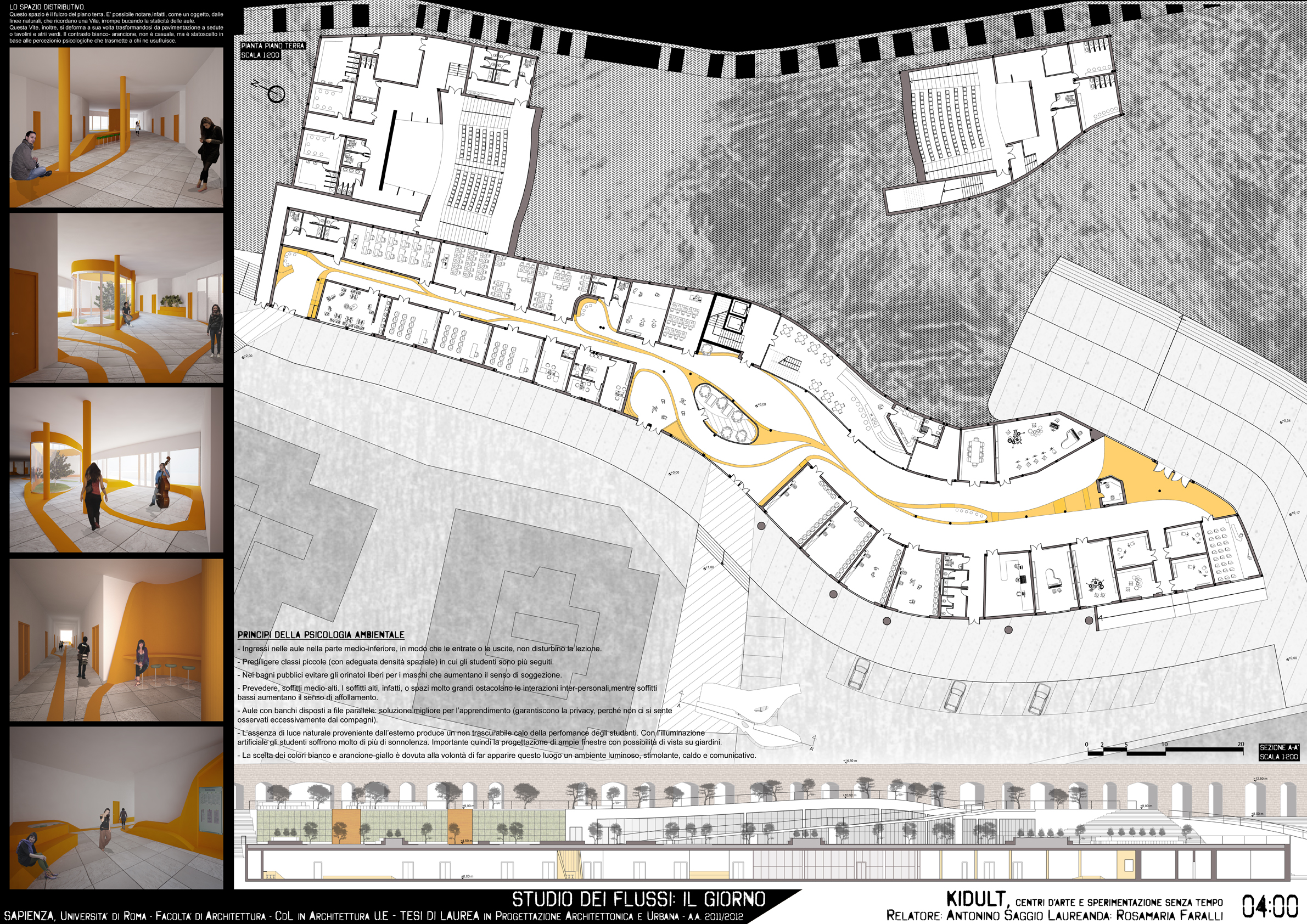Image resolution: width=1307 pixels, height=924 pixels.
Task: Click the SEZIONE A-A' label
Action: (1278, 748)
